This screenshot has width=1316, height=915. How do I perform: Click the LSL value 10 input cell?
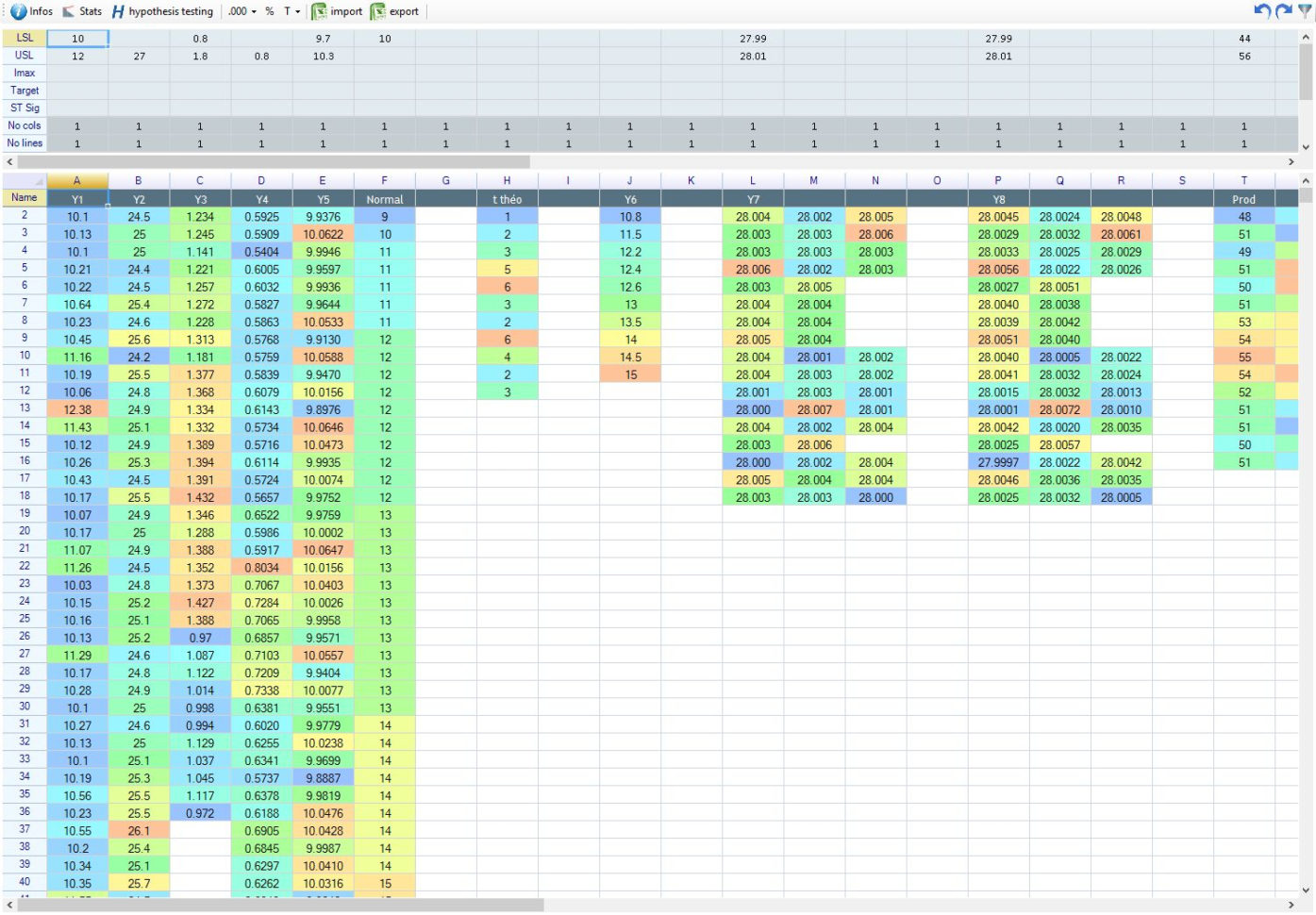coord(77,39)
